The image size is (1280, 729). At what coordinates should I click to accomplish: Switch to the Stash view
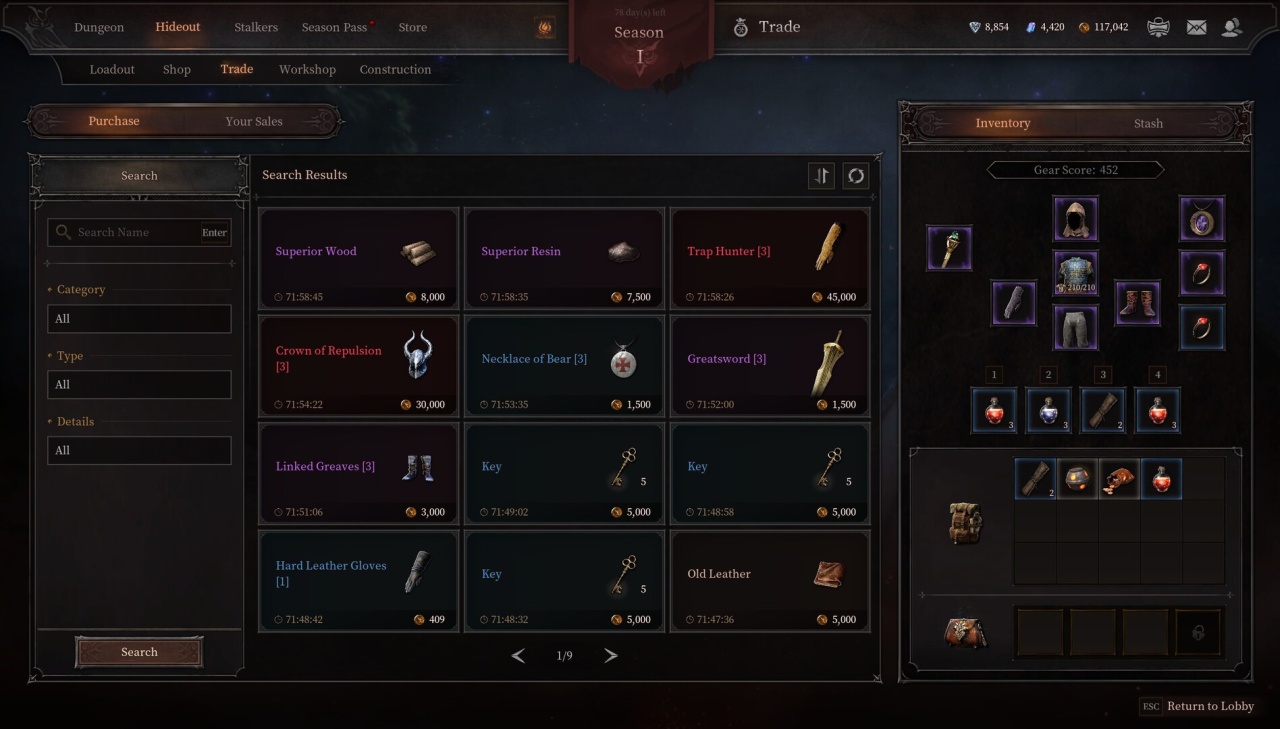tap(1148, 123)
